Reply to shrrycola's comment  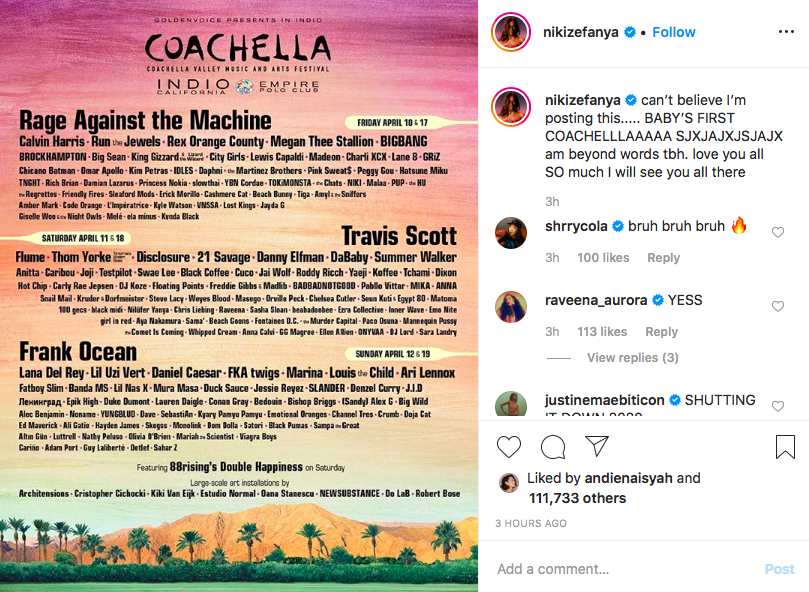tap(664, 258)
